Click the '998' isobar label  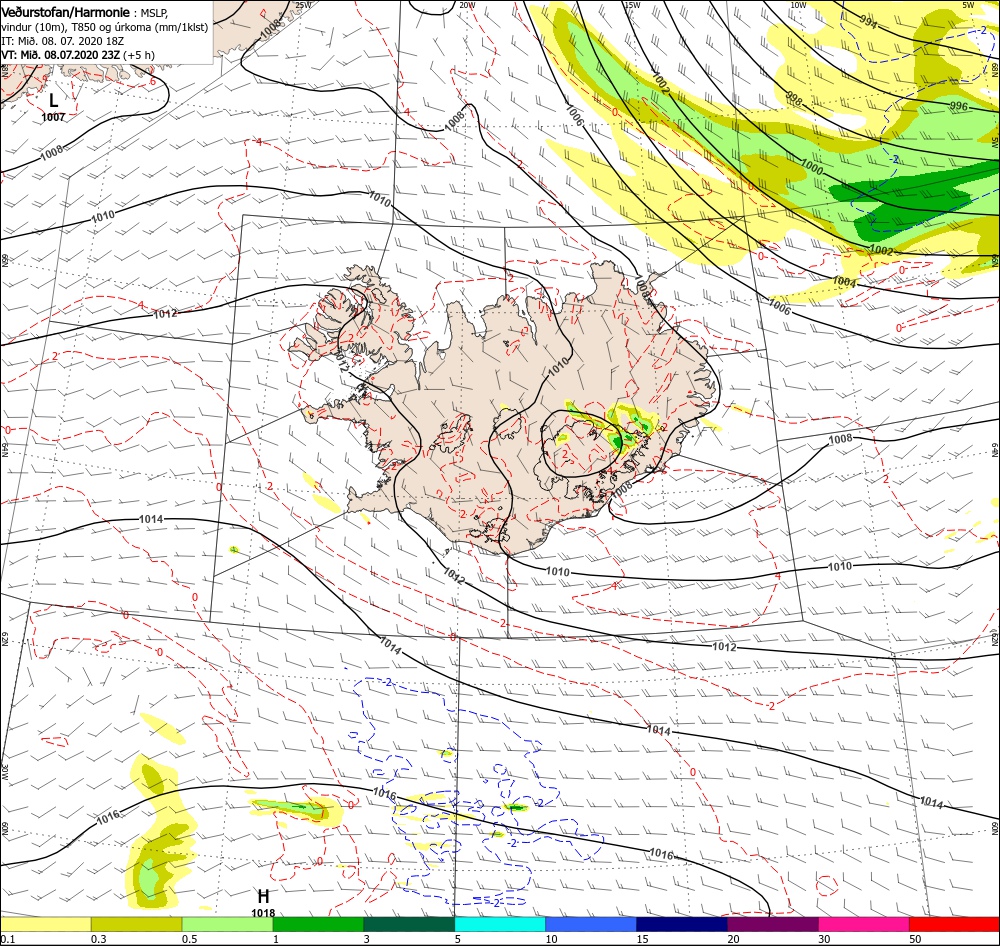(793, 98)
